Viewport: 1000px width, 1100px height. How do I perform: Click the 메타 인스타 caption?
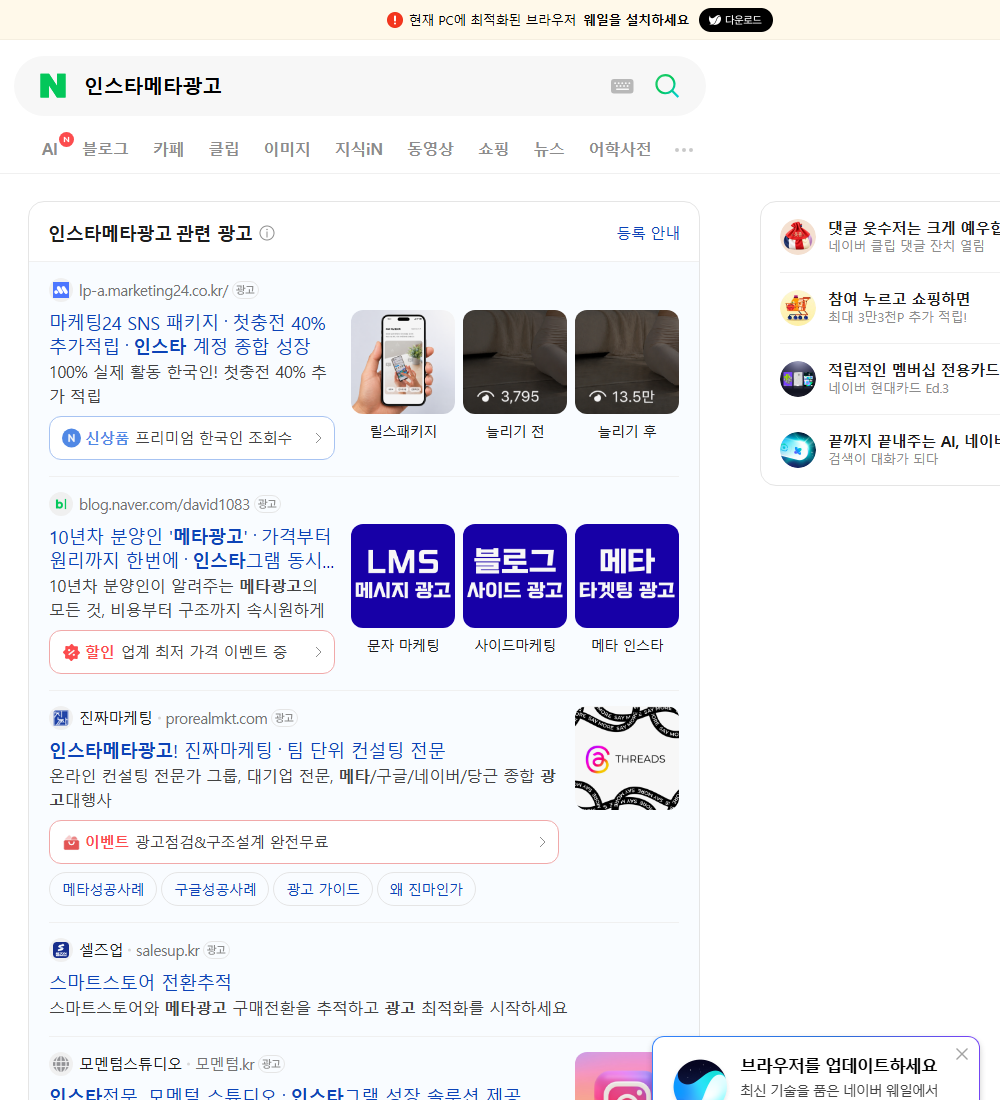coord(627,645)
